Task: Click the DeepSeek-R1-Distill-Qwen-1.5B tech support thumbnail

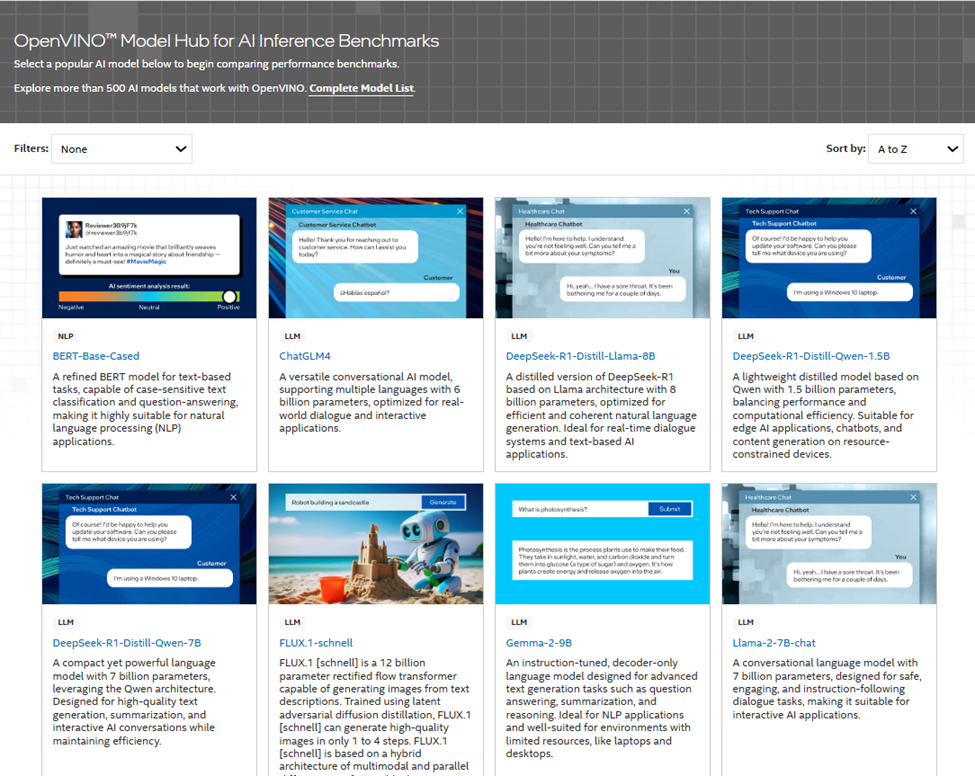Action: (x=829, y=258)
